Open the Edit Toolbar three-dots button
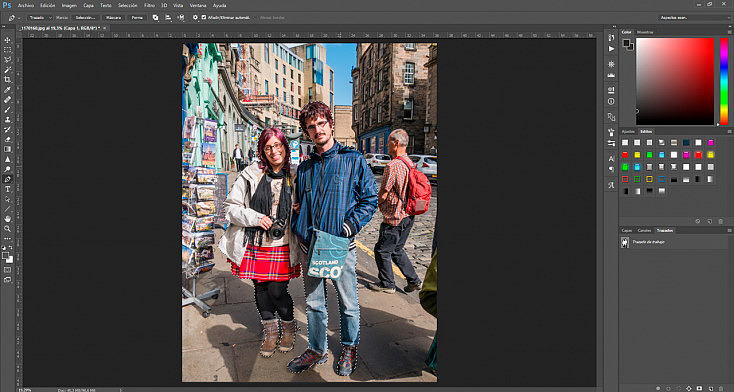This screenshot has height=392, width=734. pos(7,238)
